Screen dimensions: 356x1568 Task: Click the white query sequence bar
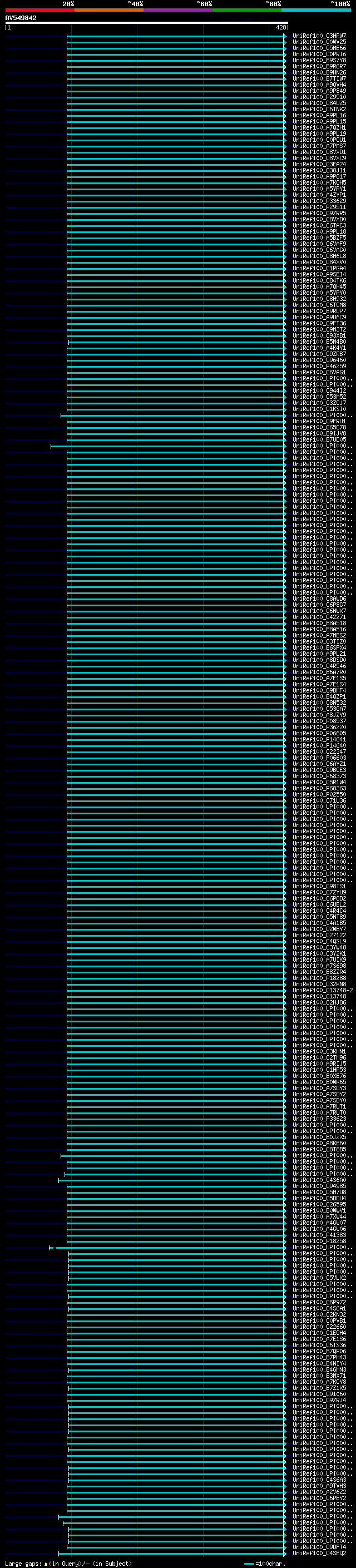[x=147, y=23]
